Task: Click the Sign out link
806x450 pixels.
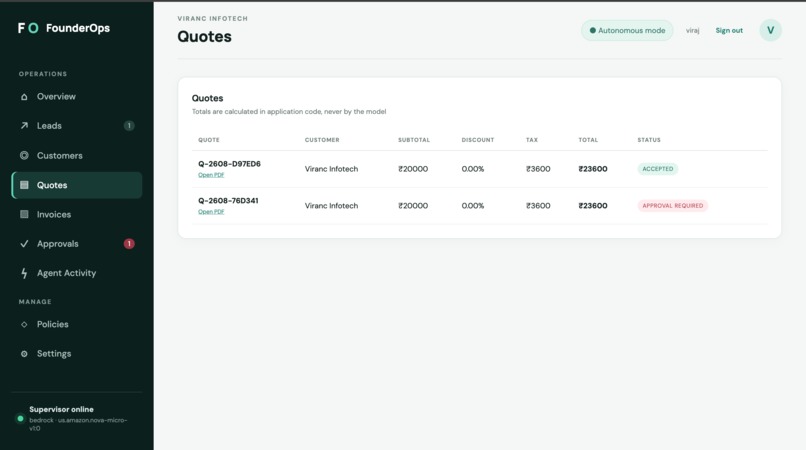Action: (x=729, y=30)
